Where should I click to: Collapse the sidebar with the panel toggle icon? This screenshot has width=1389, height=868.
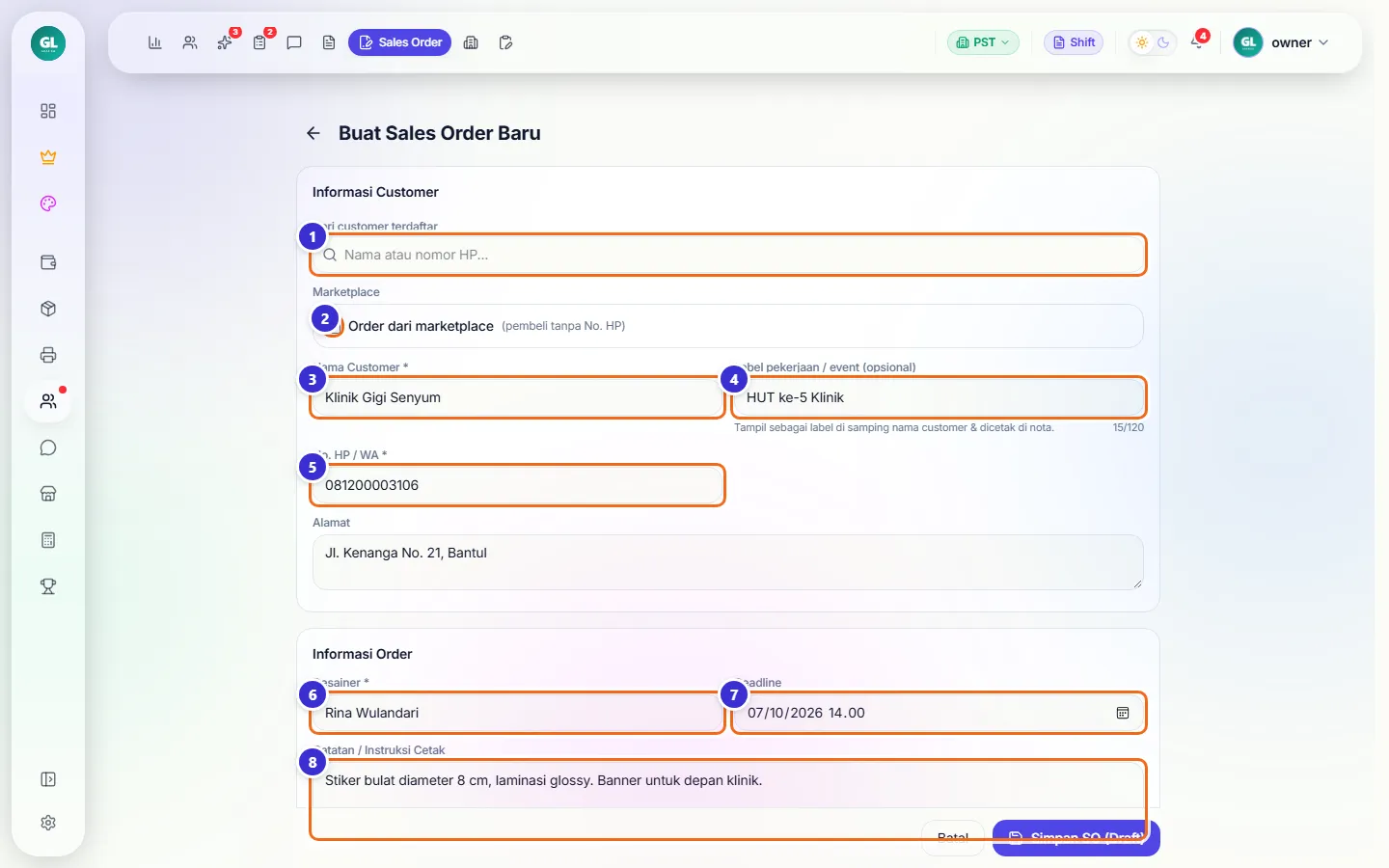[x=48, y=779]
